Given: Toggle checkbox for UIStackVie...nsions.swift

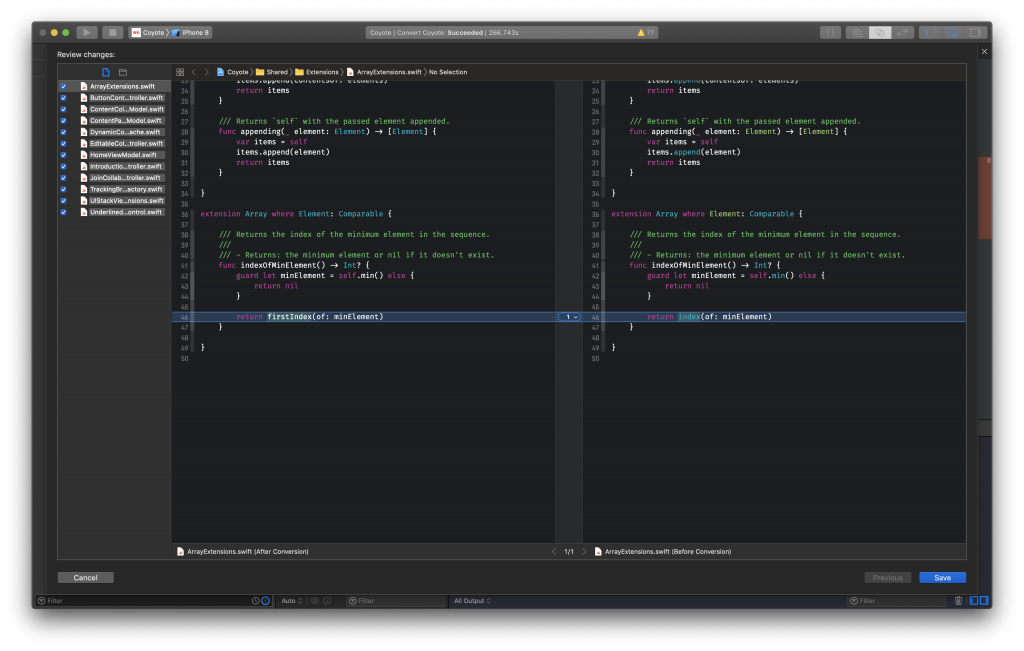Looking at the screenshot, I should (x=64, y=200).
